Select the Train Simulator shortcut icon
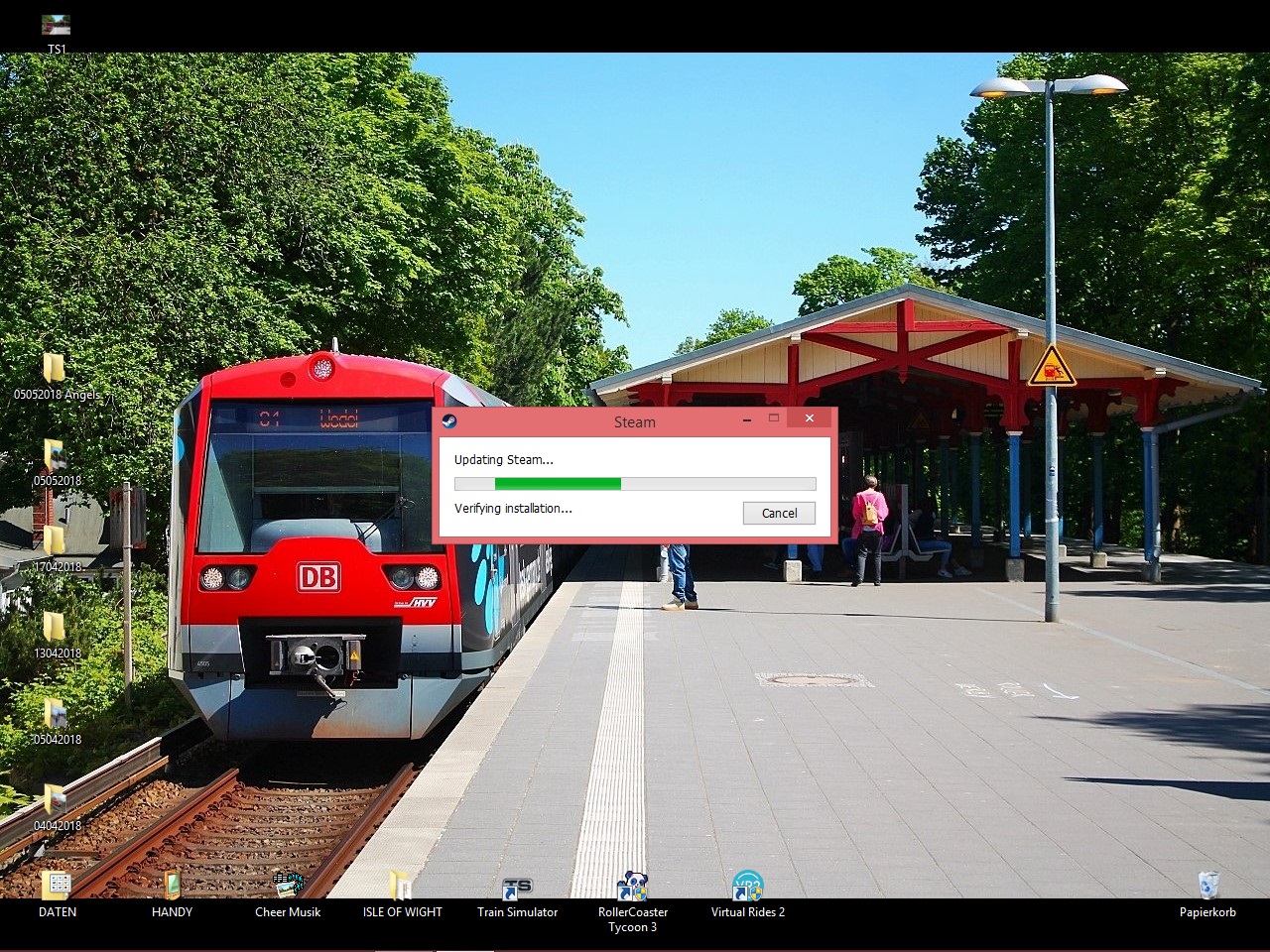The height and width of the screenshot is (952, 1270). tap(517, 889)
